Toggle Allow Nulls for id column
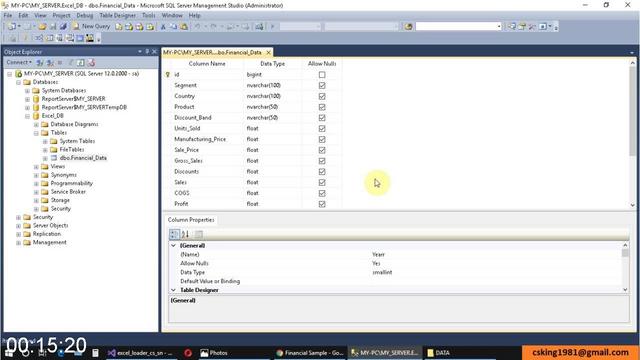The width and height of the screenshot is (640, 360). [x=322, y=75]
